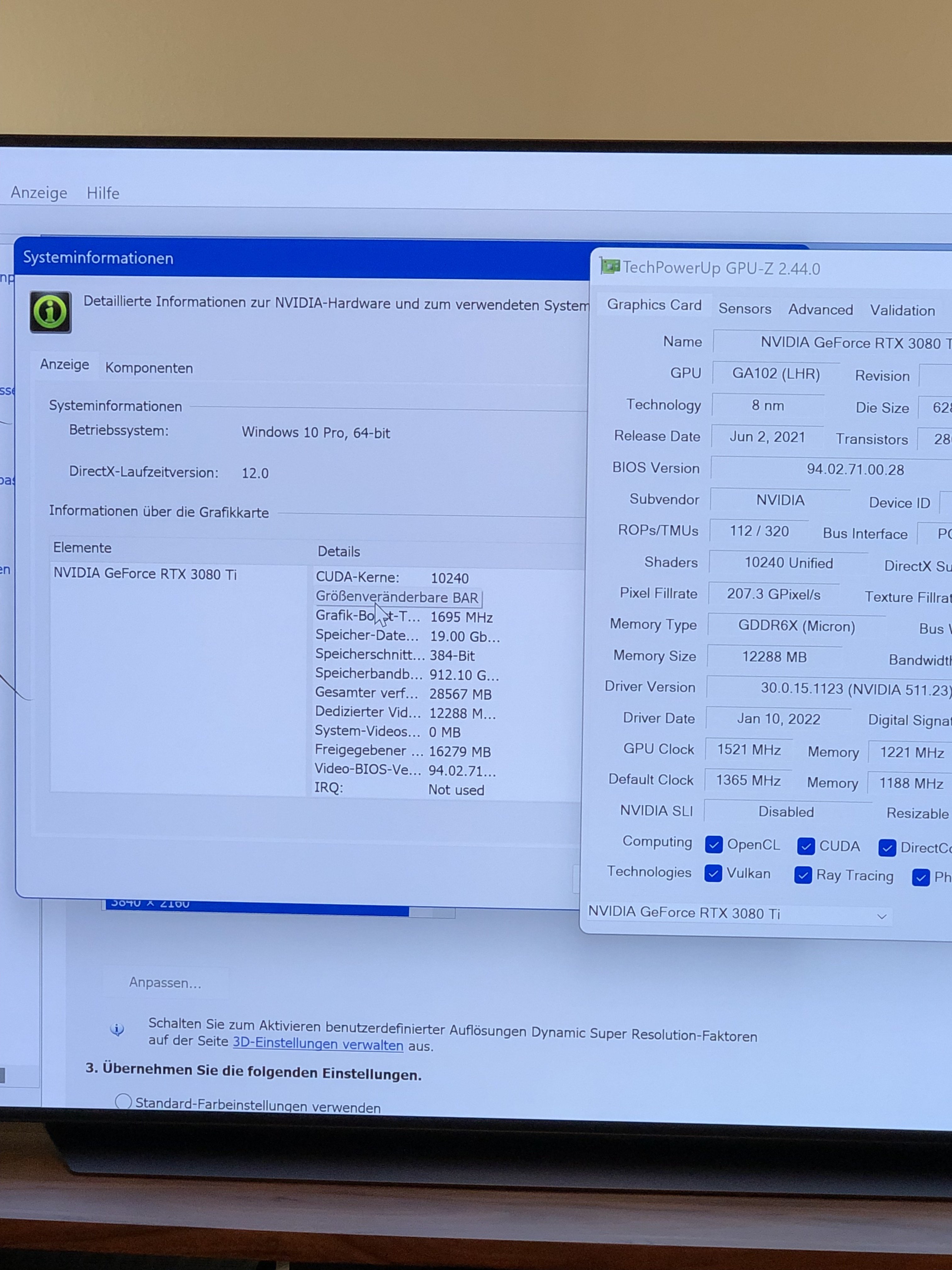Image resolution: width=952 pixels, height=1270 pixels.
Task: Click the GPU-Z application icon in title bar
Action: tap(610, 266)
